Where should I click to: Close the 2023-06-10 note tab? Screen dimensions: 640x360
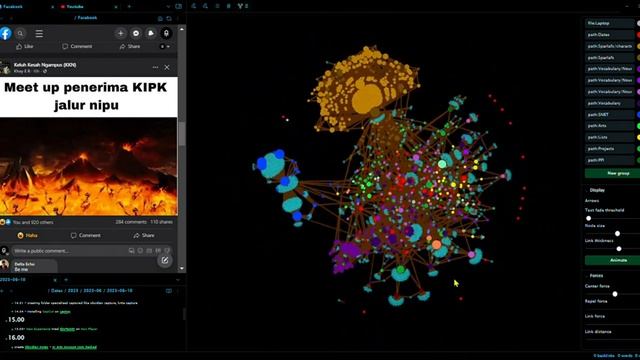point(55,280)
